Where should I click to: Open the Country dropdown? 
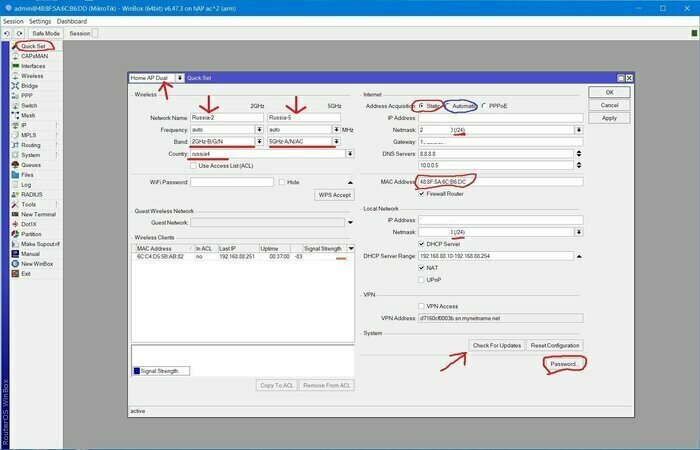(350, 154)
